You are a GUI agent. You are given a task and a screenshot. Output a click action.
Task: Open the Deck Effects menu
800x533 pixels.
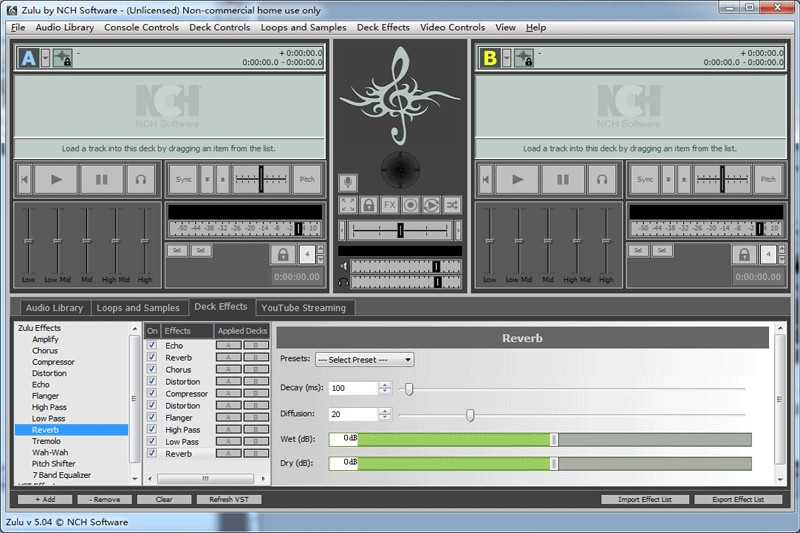(383, 28)
